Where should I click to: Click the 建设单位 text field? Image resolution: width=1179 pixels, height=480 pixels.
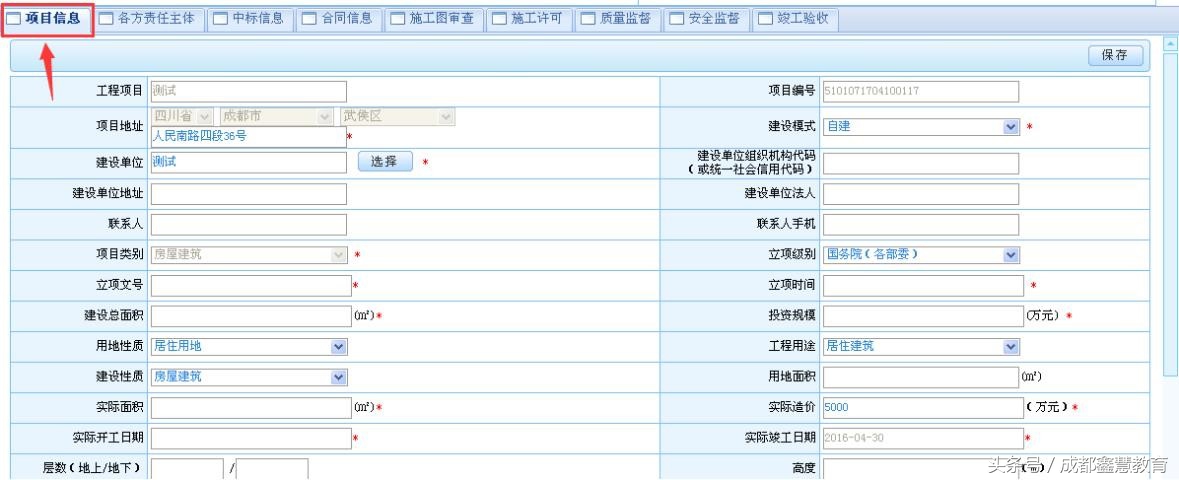click(249, 163)
